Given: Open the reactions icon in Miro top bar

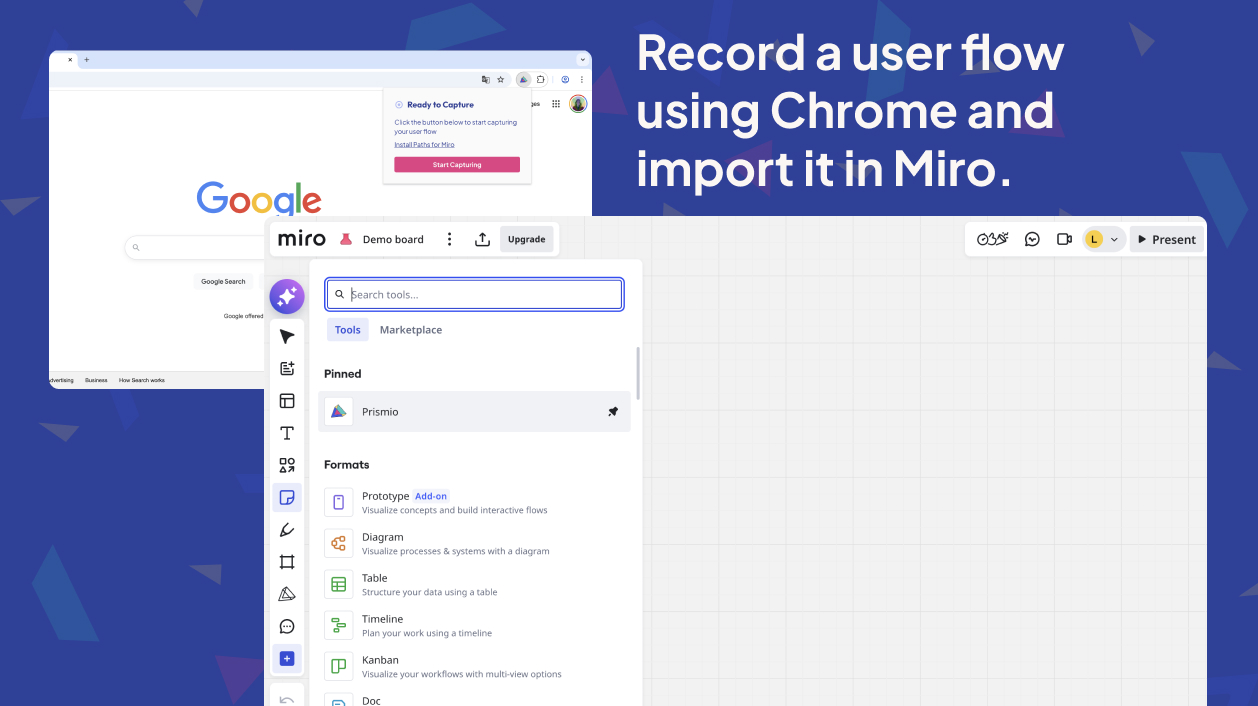Looking at the screenshot, I should [992, 239].
